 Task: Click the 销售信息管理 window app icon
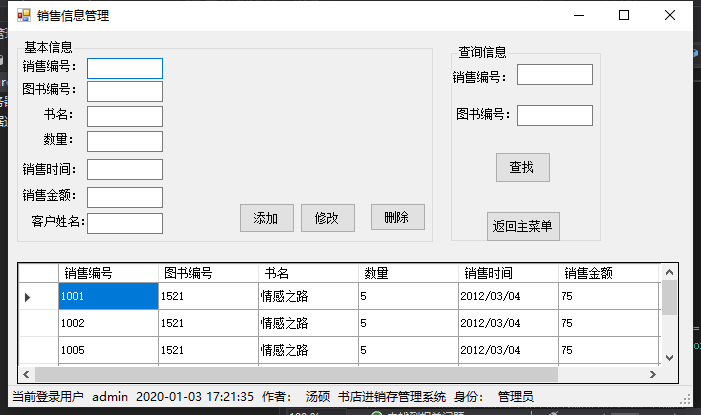[24, 15]
